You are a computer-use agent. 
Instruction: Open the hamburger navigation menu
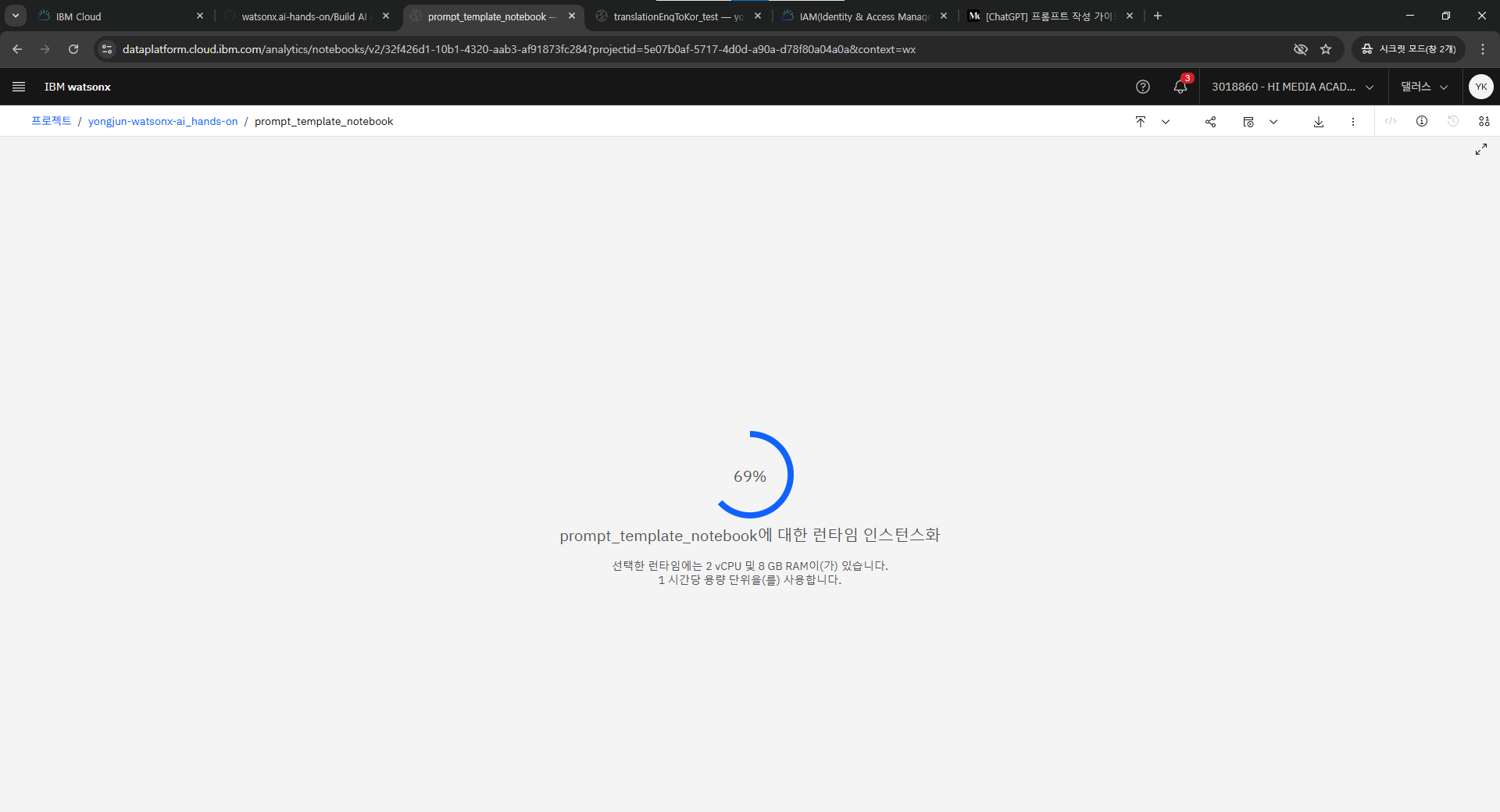[x=19, y=87]
